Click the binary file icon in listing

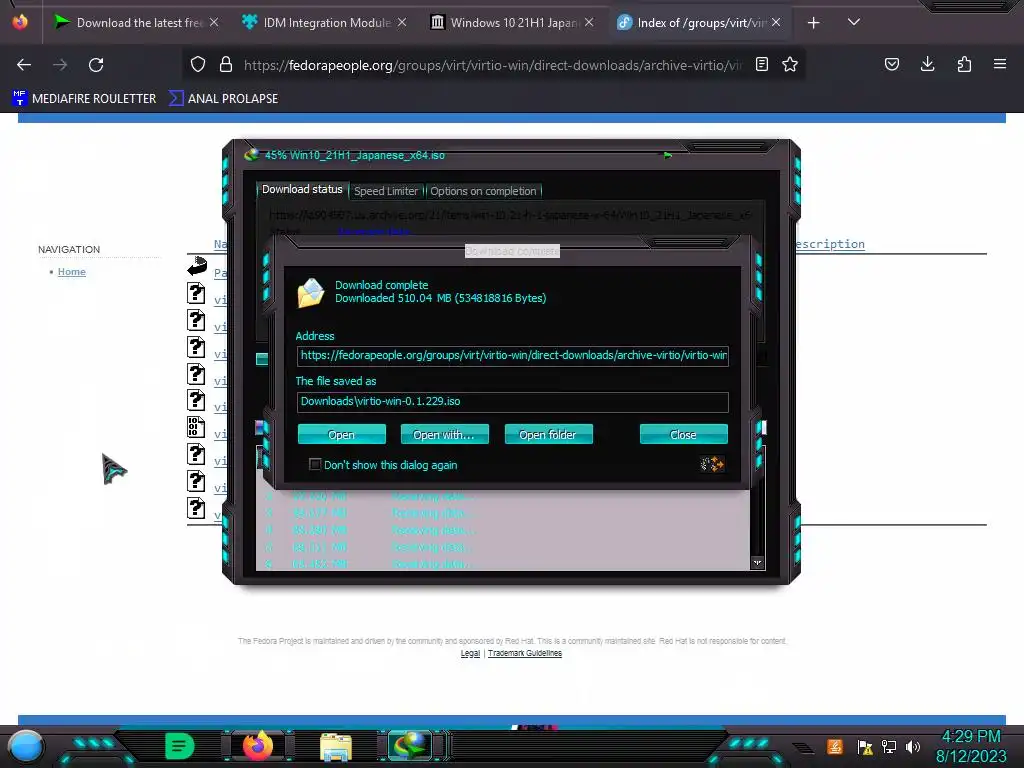point(196,426)
